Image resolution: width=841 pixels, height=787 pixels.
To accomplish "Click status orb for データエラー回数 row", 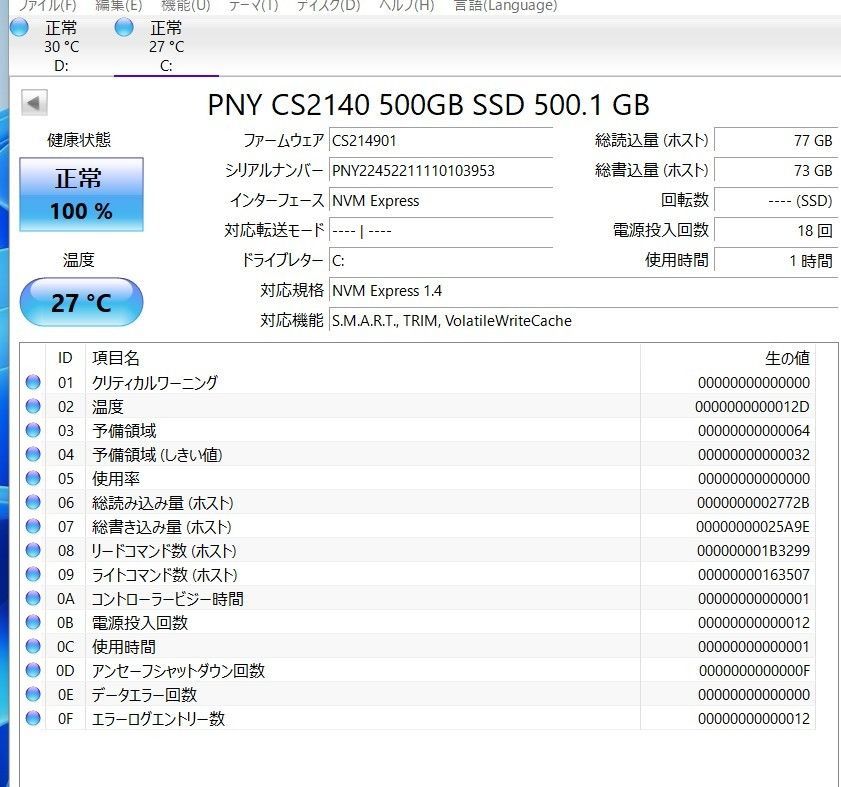I will [x=33, y=694].
